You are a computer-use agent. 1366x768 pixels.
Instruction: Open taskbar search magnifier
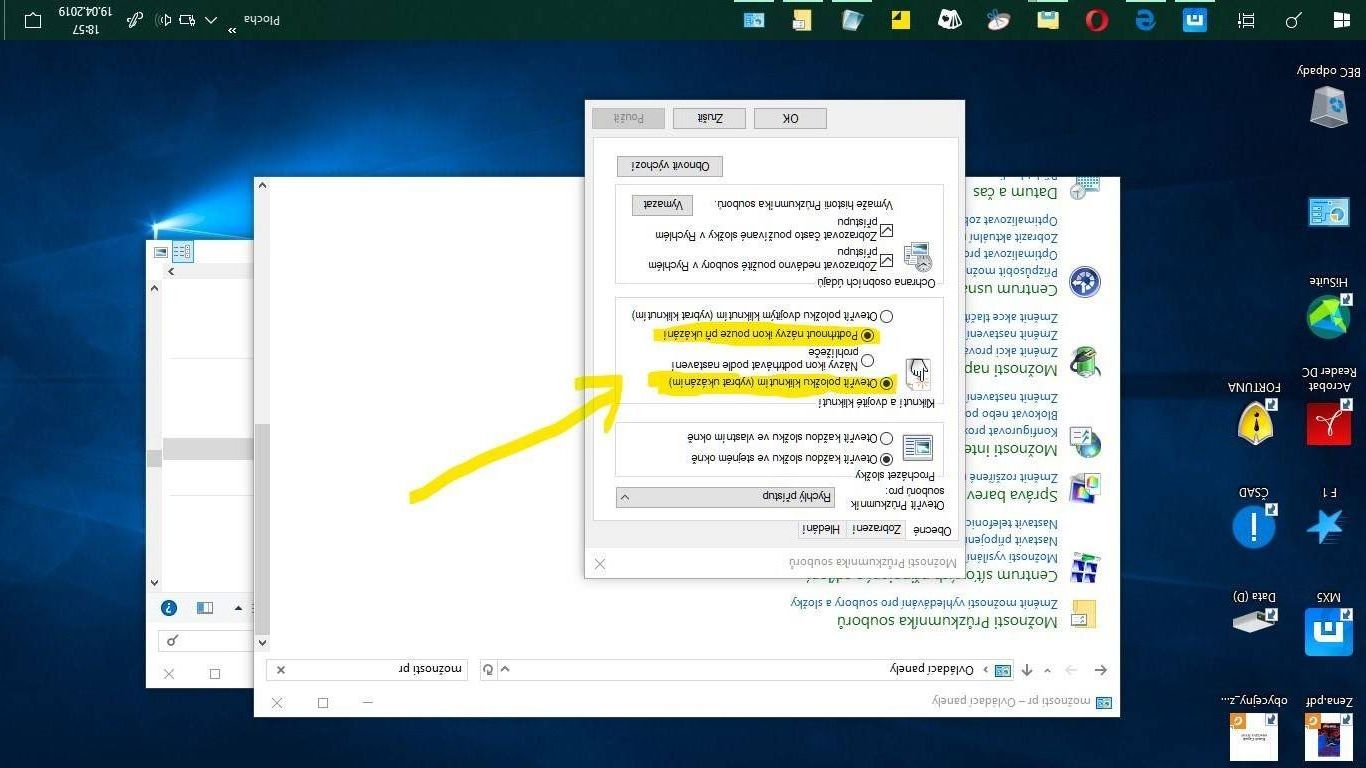[1293, 19]
